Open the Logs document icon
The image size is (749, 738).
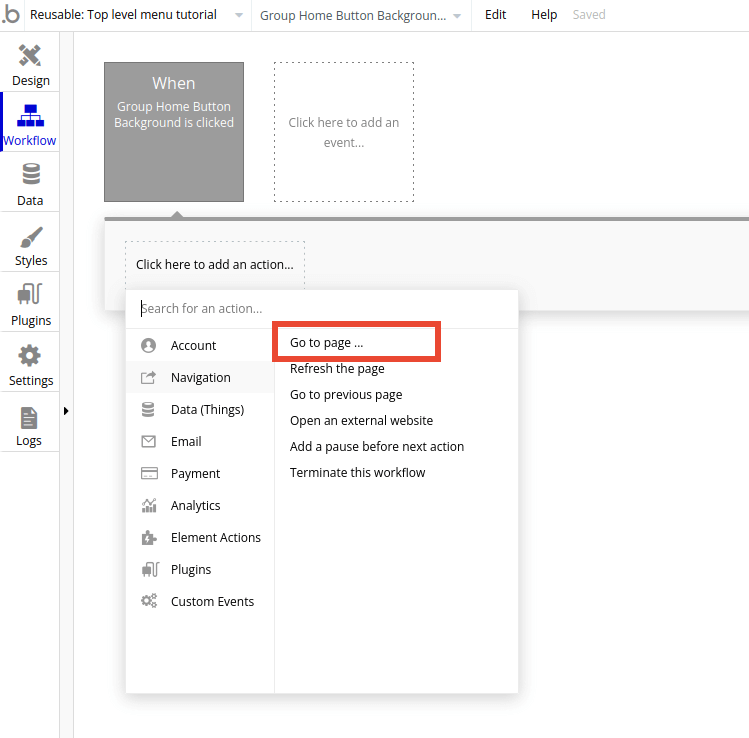[29, 417]
